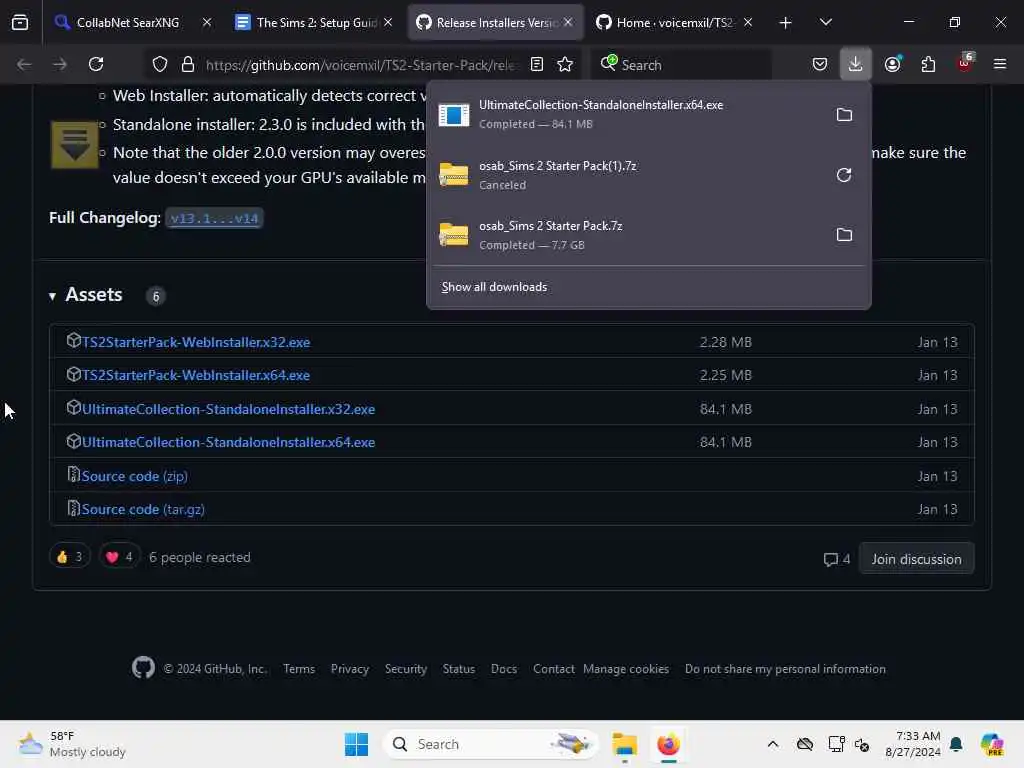Screen dimensions: 1024x768
Task: Open Status footer link
Action: tap(458, 669)
